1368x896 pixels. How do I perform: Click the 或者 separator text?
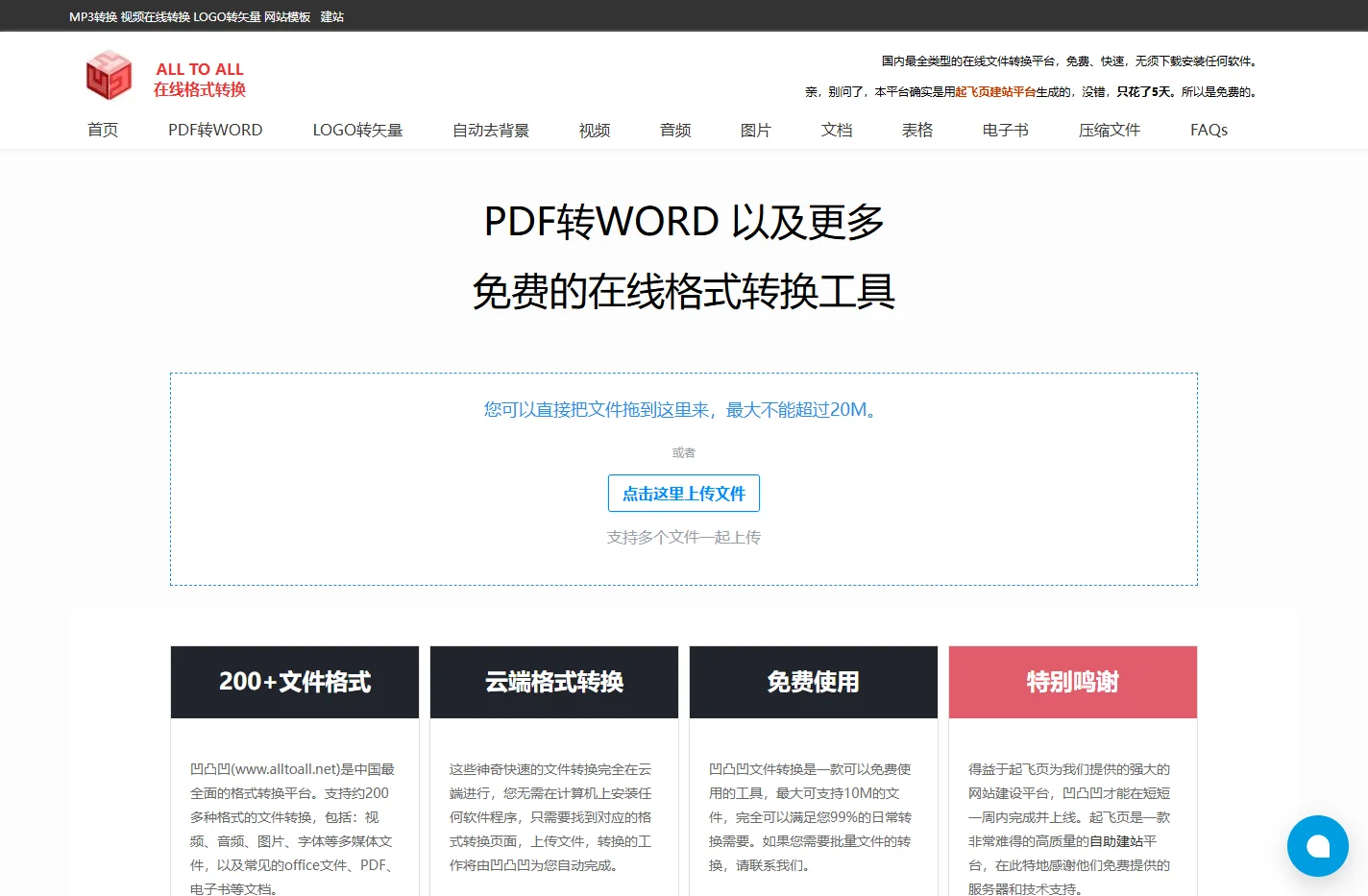(684, 452)
